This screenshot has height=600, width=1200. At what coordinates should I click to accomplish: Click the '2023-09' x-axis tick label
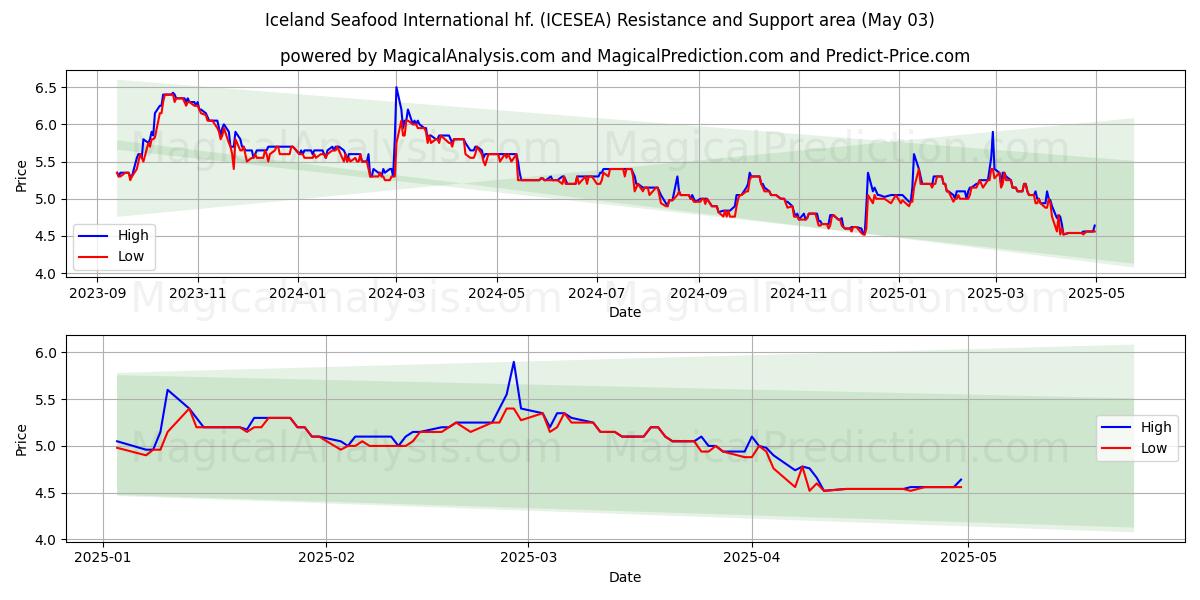pos(98,292)
